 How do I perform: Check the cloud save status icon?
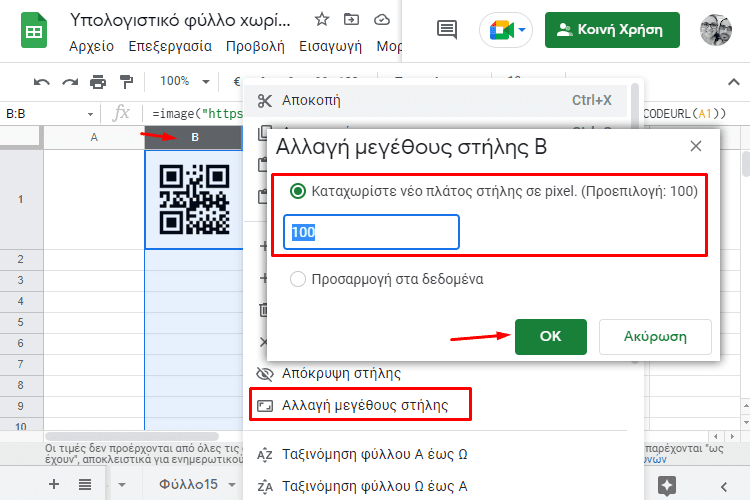click(382, 20)
